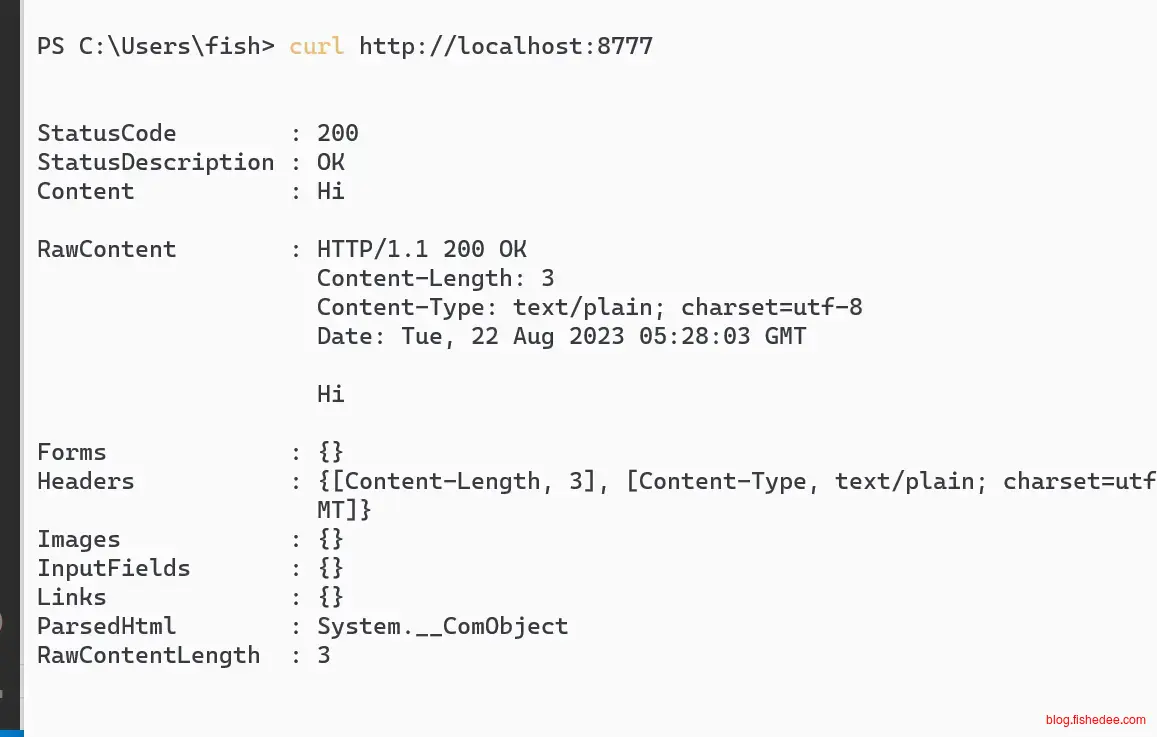Click the curl command in the prompt
Viewport: 1157px width, 737px height.
click(x=316, y=46)
